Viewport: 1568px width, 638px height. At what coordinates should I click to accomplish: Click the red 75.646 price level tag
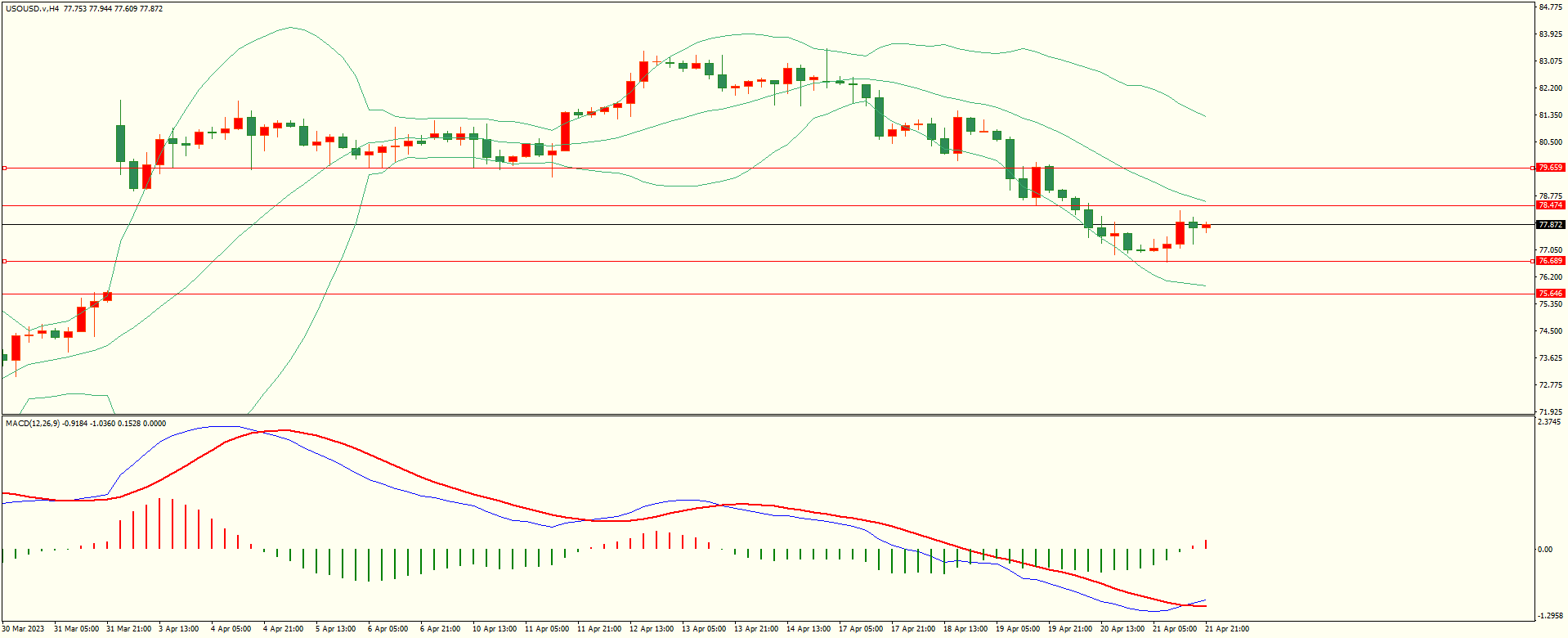(x=1550, y=294)
